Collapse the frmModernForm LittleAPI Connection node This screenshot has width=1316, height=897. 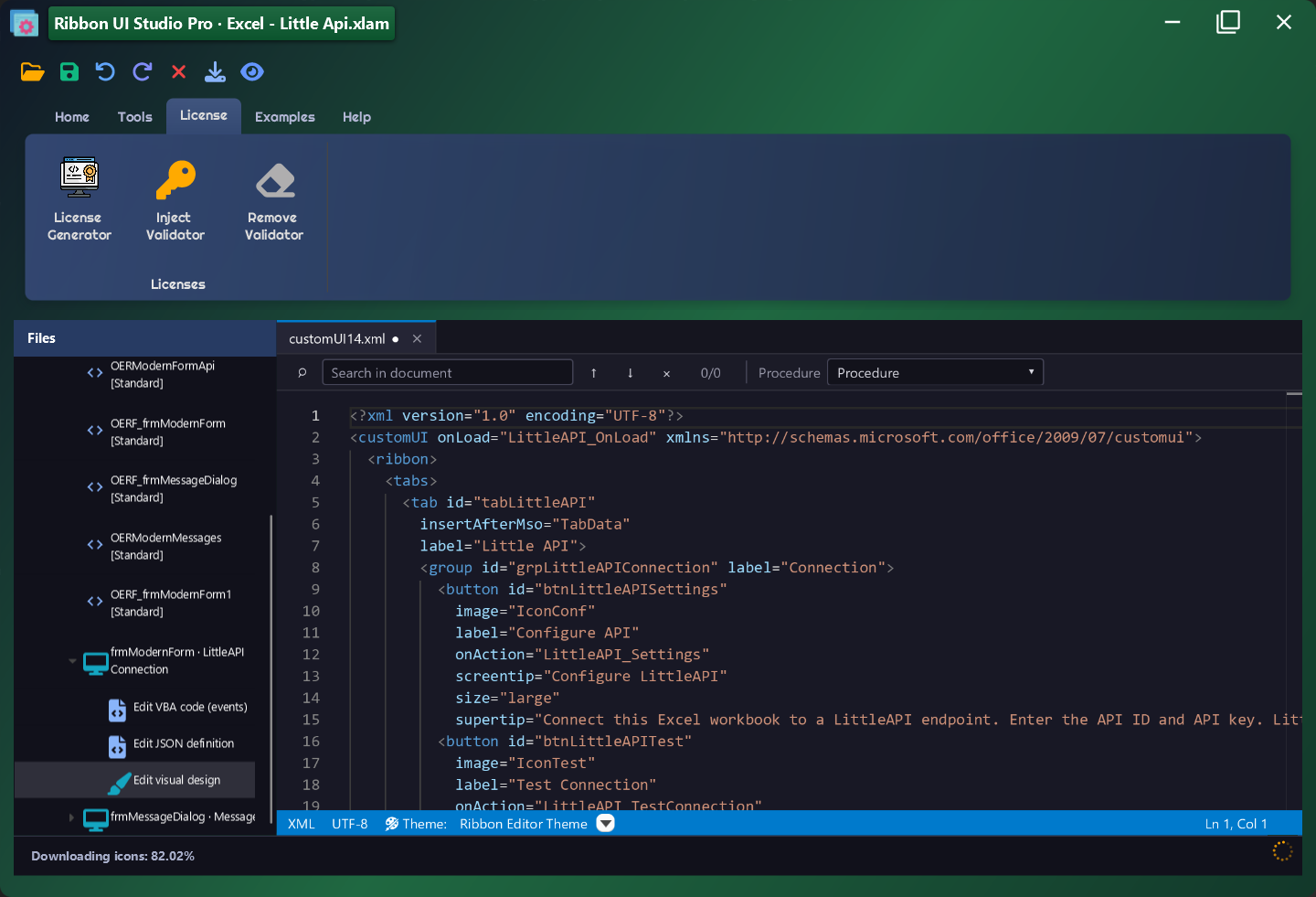click(72, 661)
